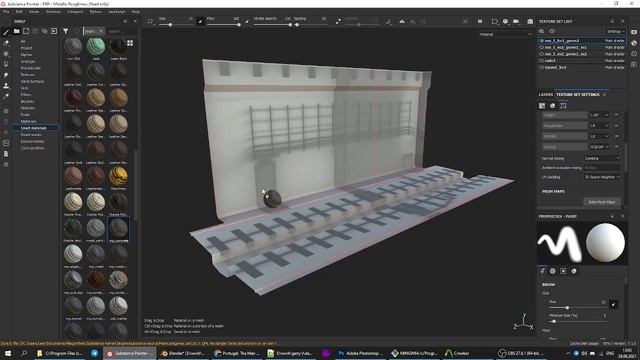Adjust the Minimum Size slider in Properties
Viewport: 640px width, 360px height.
pos(577,321)
